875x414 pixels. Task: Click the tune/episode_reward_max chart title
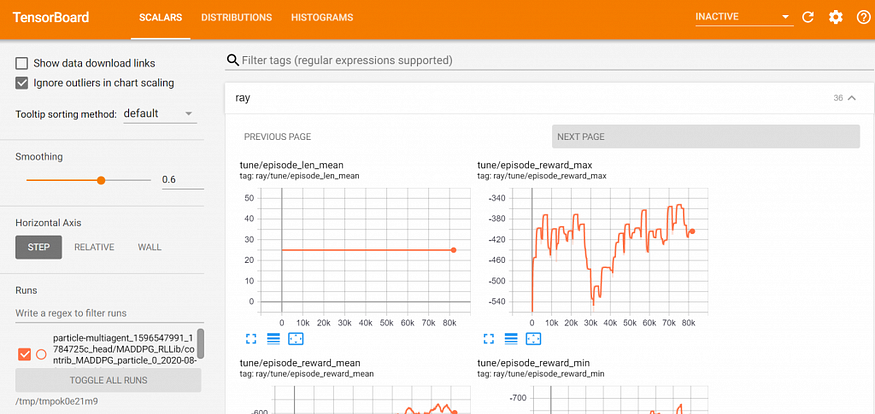click(535, 165)
